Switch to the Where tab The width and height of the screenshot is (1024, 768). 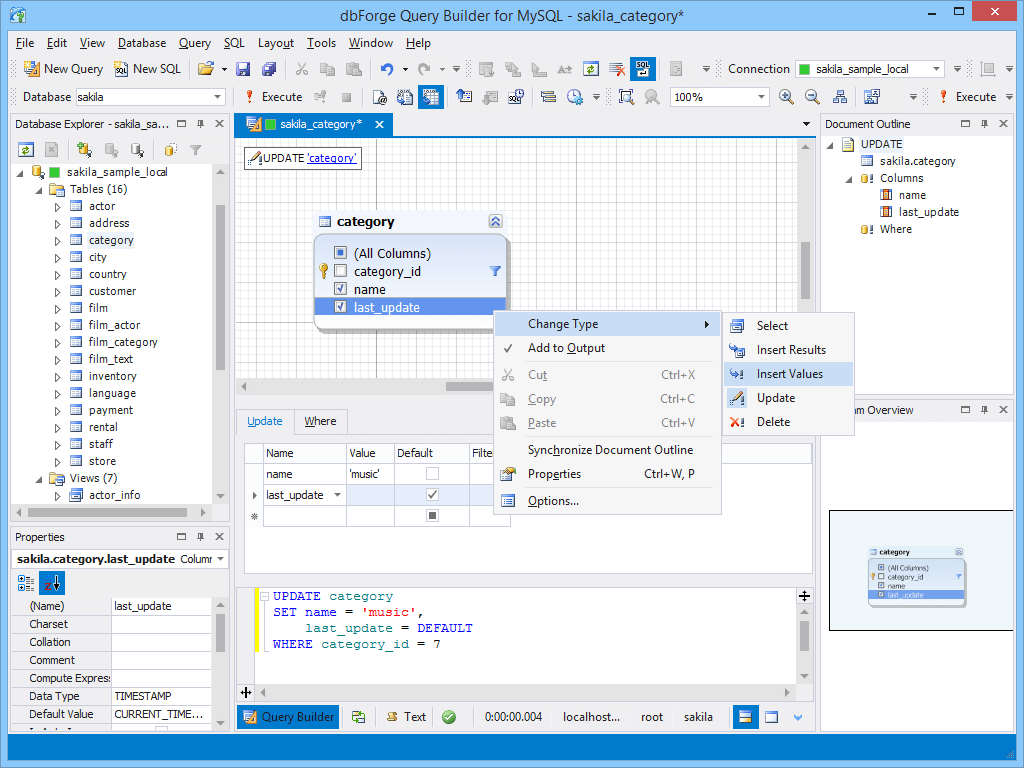(320, 421)
